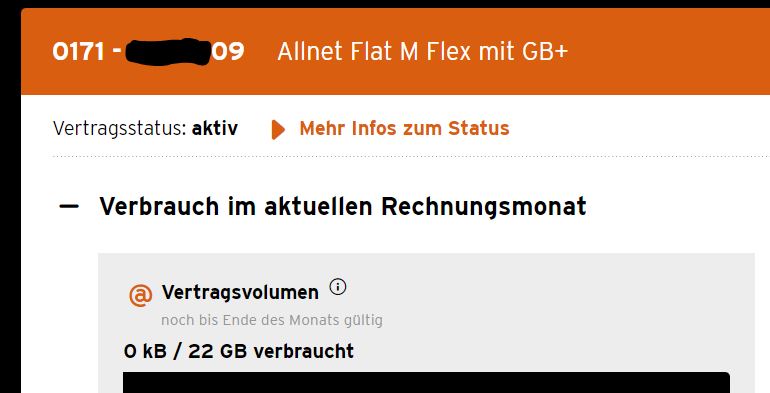
Task: Click the black data usage progress bar
Action: coord(426,383)
